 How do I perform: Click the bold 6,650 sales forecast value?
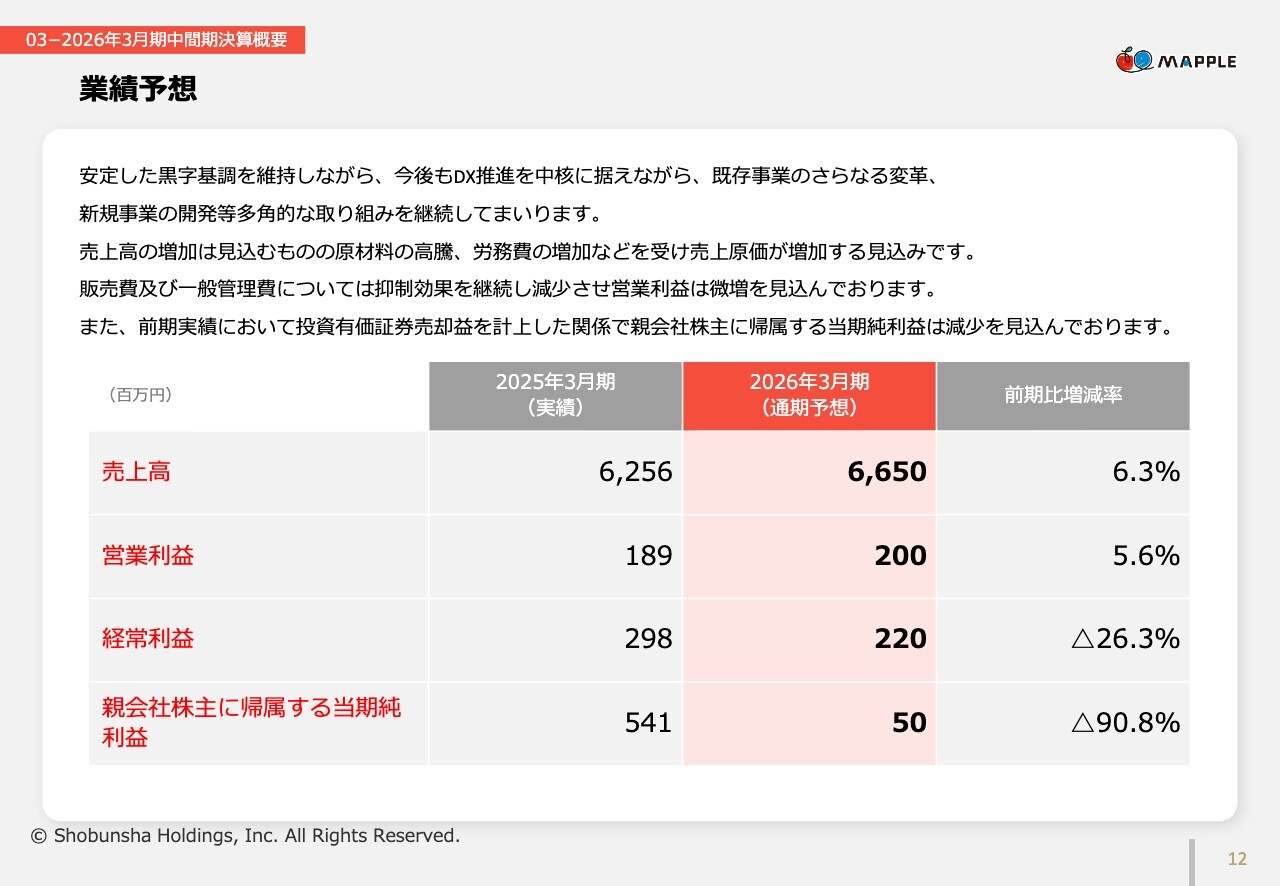(x=886, y=472)
